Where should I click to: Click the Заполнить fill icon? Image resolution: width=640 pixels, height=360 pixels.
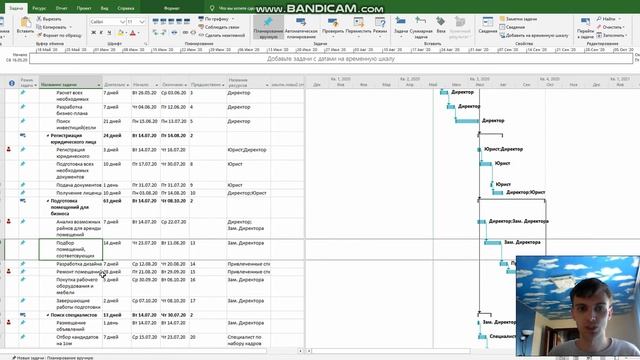(599, 36)
